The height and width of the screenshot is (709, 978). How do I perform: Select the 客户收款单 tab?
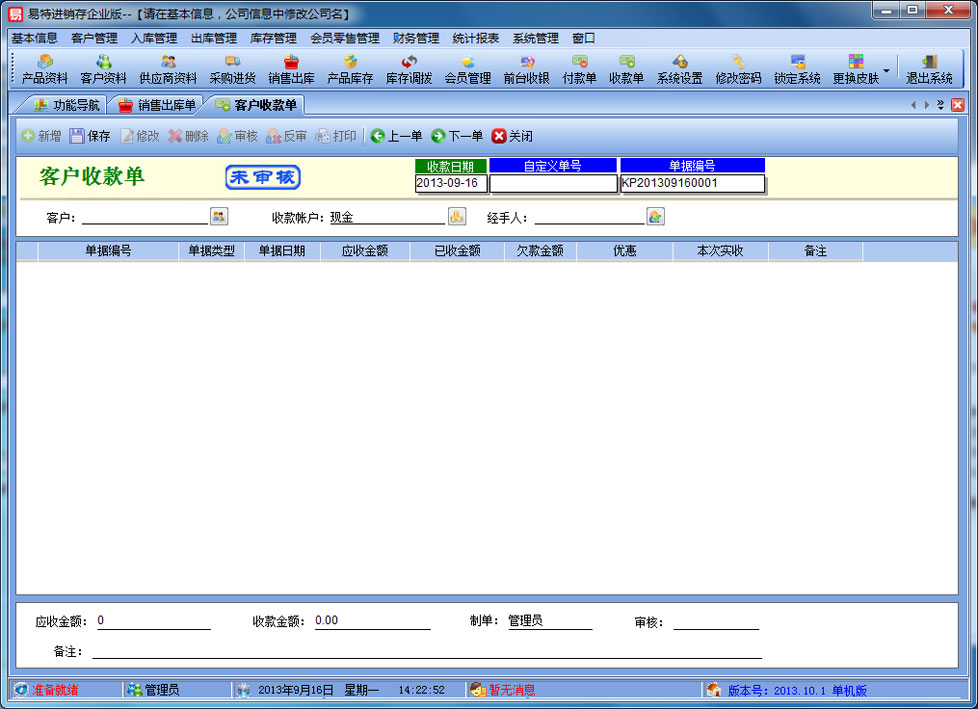pyautogui.click(x=257, y=105)
